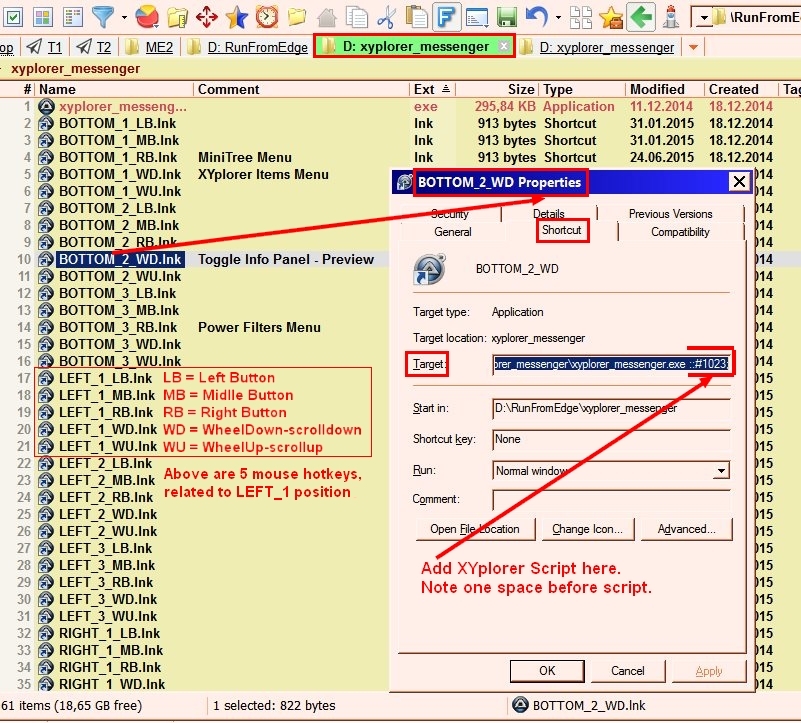Click the scissors cut icon
Viewport: 801px width, 723px height.
point(388,16)
